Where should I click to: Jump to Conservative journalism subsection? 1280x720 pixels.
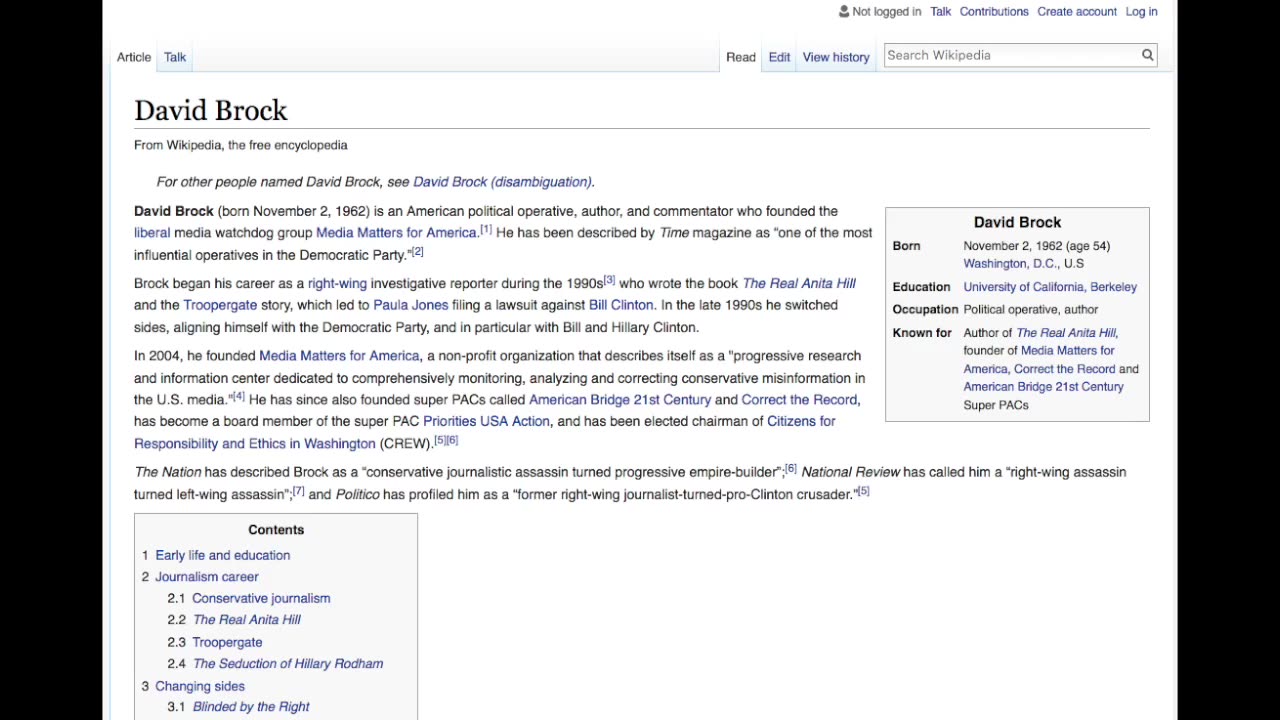(x=261, y=599)
